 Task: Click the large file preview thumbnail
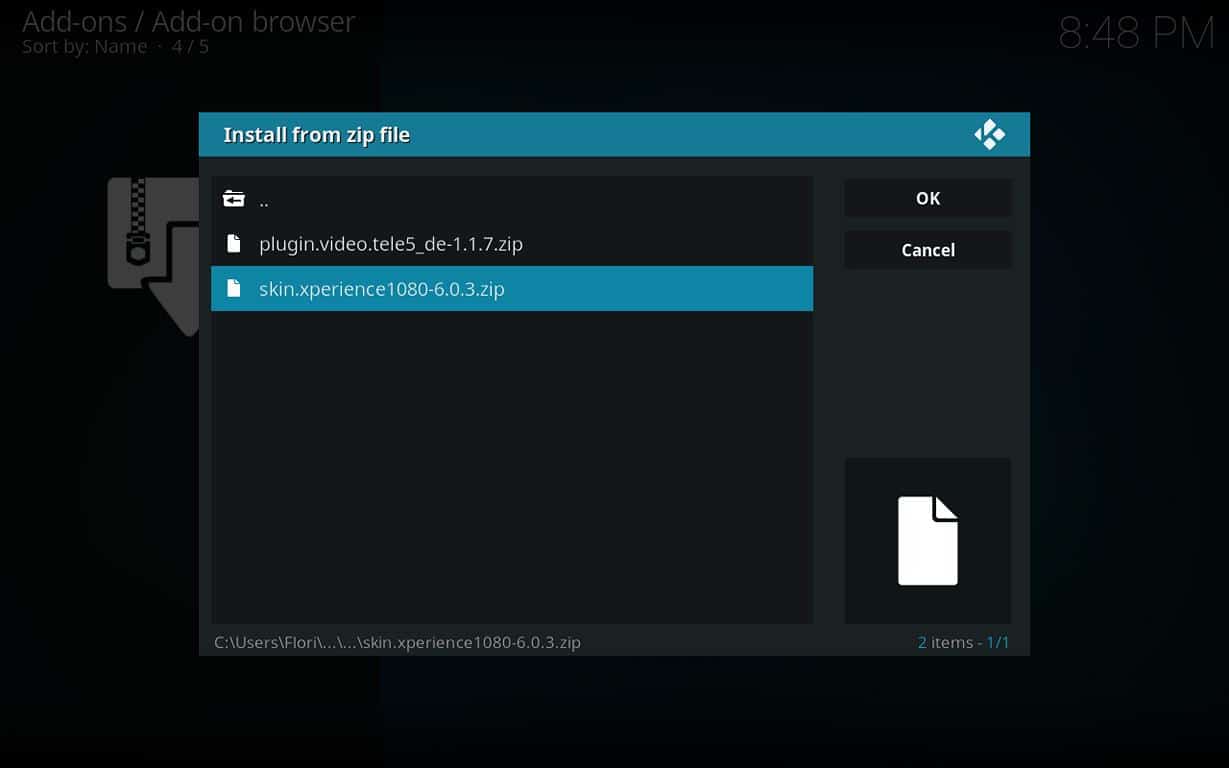click(927, 541)
